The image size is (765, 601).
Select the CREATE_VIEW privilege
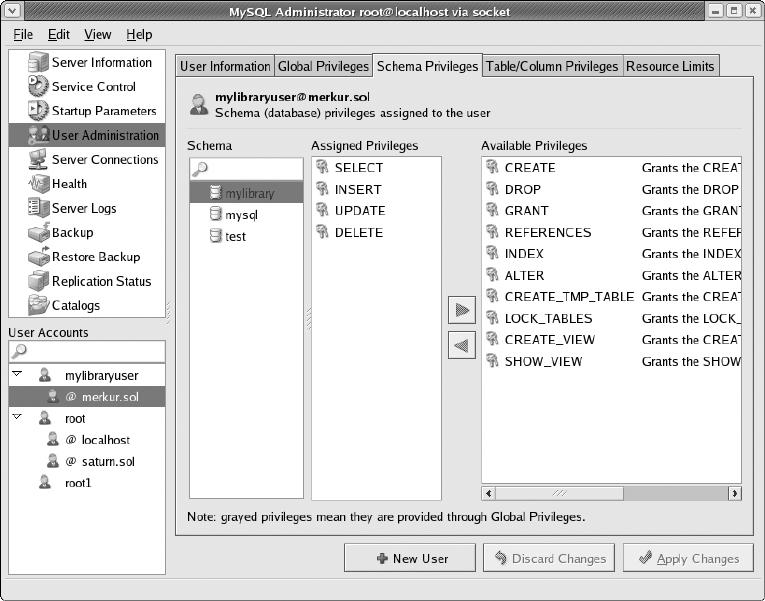click(x=611, y=339)
